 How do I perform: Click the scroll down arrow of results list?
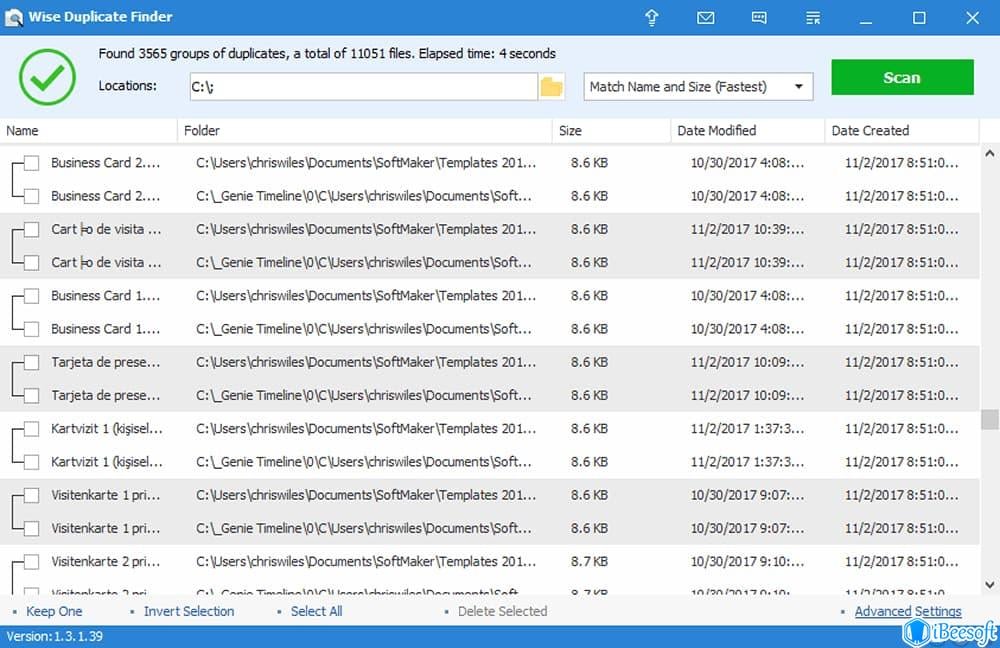pos(990,584)
